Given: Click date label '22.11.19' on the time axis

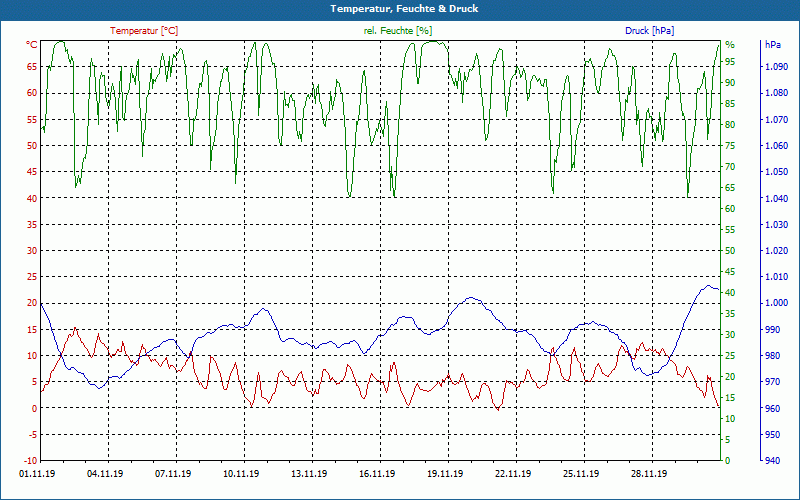Looking at the screenshot, I should [x=513, y=474].
